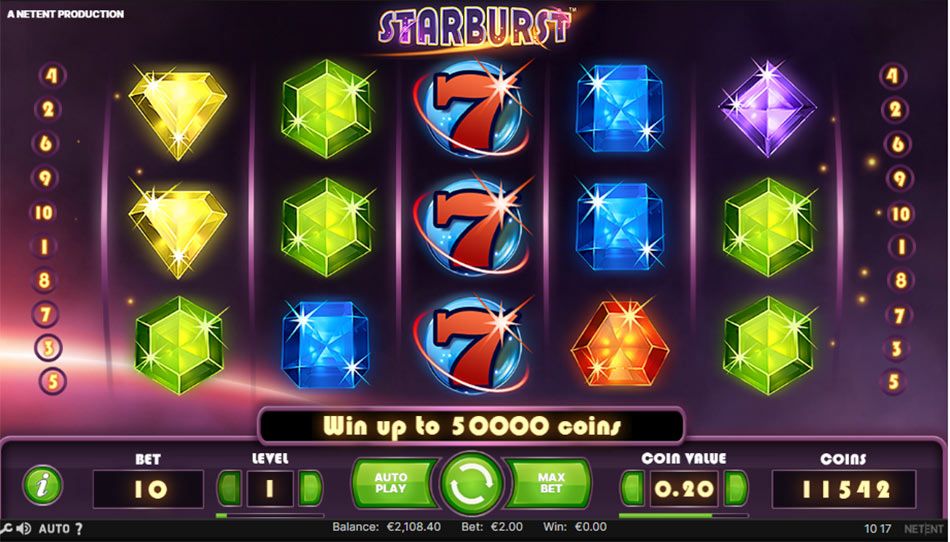The height and width of the screenshot is (542, 950).
Task: Increase coin value with right arrow
Action: tap(736, 488)
